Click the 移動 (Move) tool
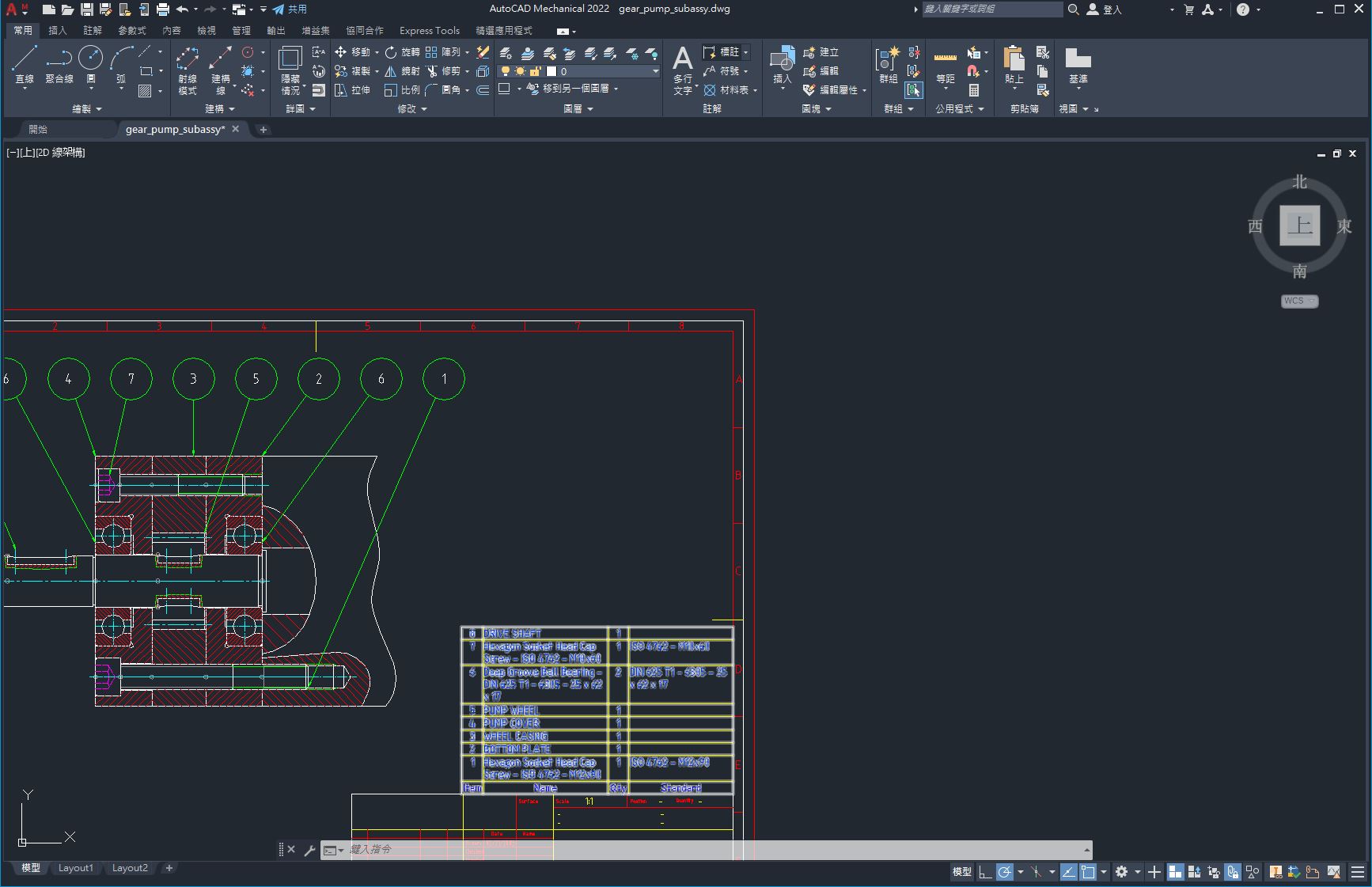Image resolution: width=1372 pixels, height=887 pixels. [353, 52]
